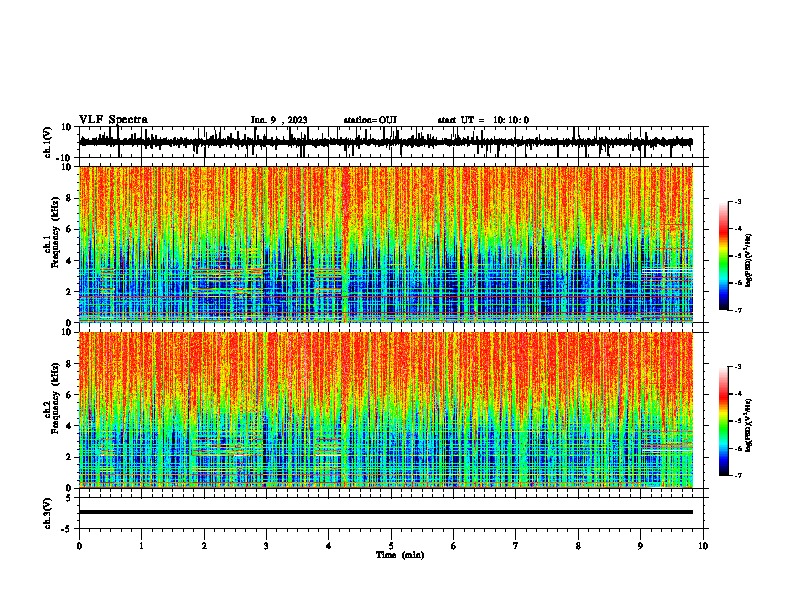Click the '-3' tick on ch.1 color bar
Image resolution: width=792 pixels, height=612 pixels.
click(x=737, y=202)
